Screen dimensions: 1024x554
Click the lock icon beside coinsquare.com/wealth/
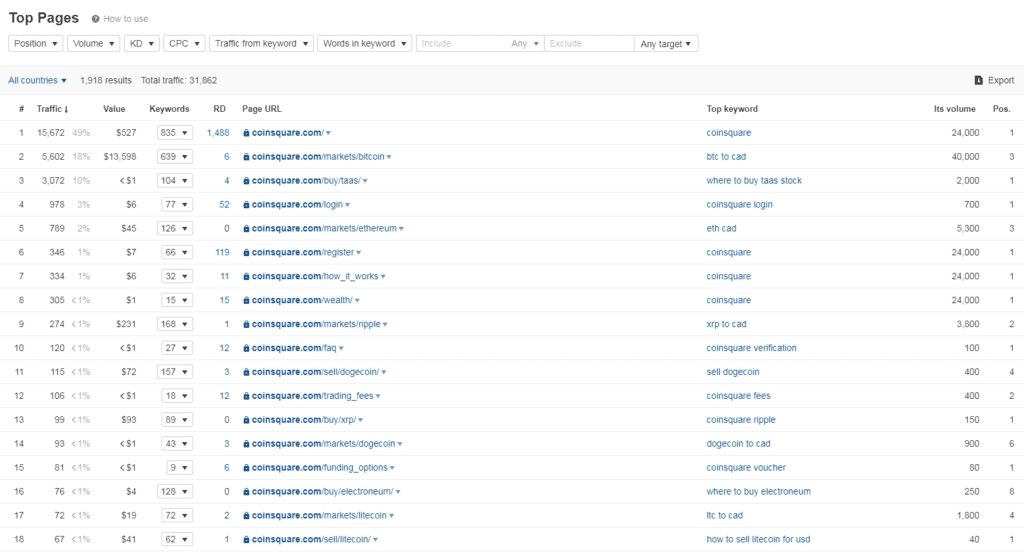click(x=246, y=301)
